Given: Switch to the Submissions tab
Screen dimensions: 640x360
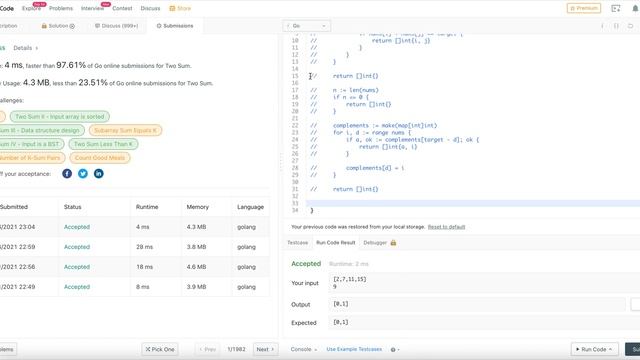Looking at the screenshot, I should (x=175, y=26).
